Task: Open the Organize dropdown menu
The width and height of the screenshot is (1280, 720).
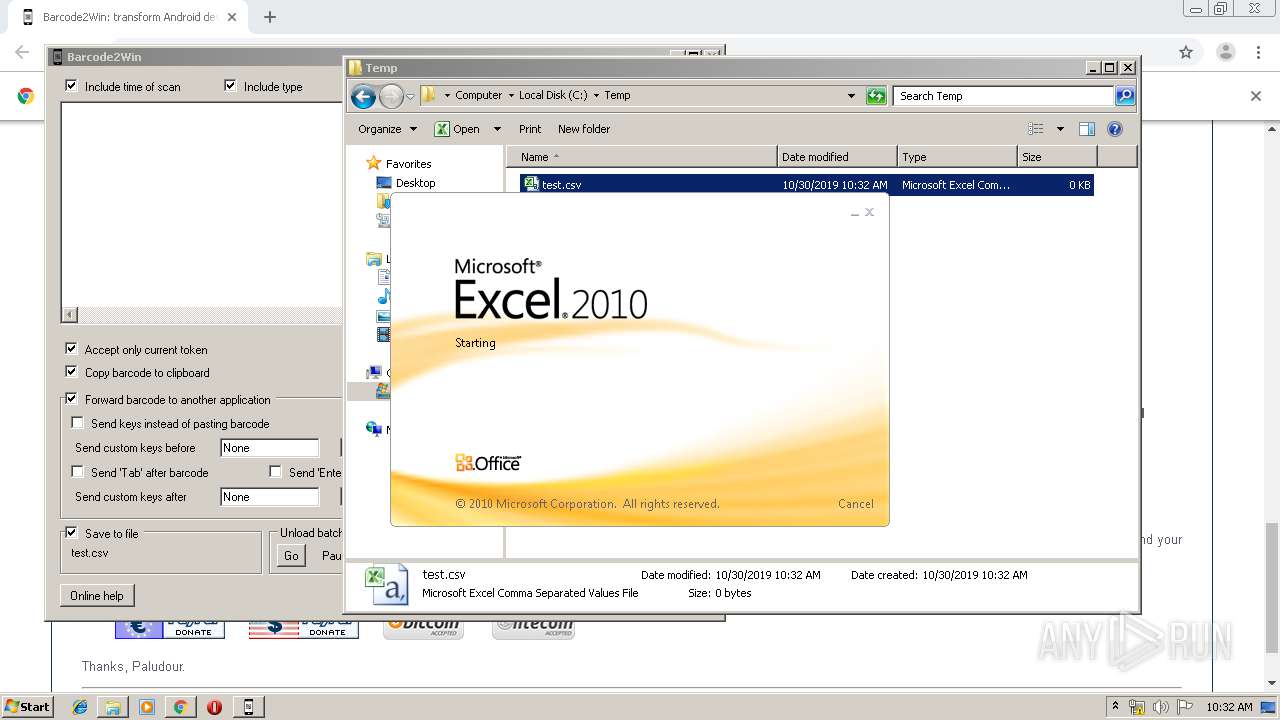Action: [386, 129]
